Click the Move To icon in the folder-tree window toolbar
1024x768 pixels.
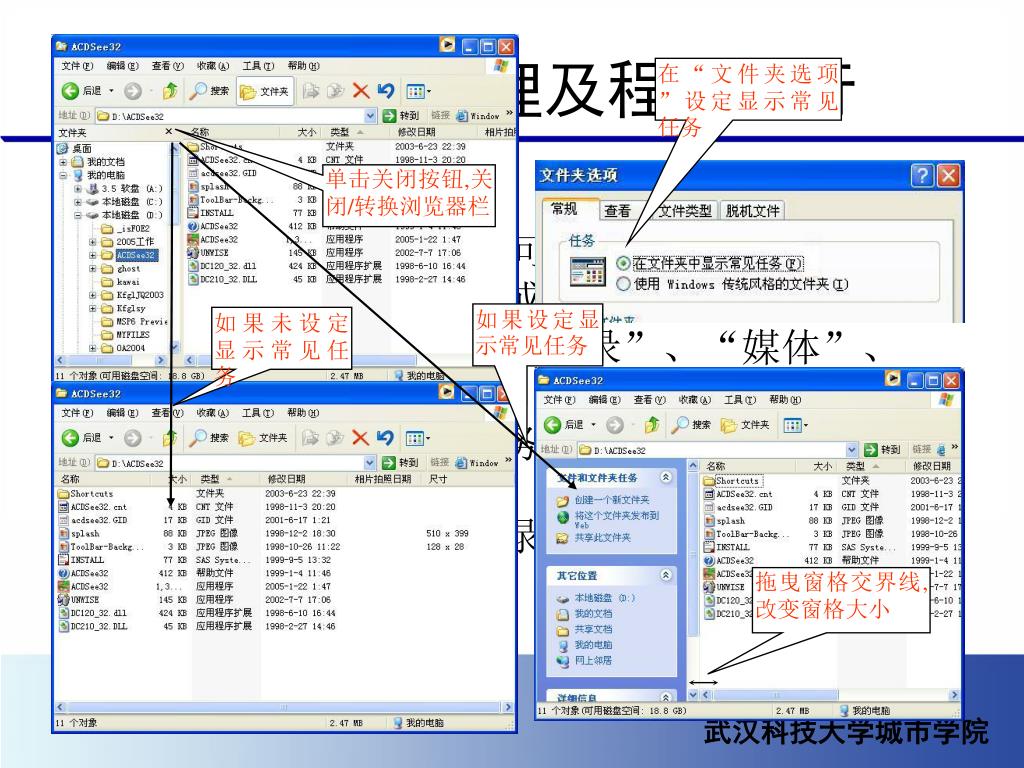pos(311,91)
